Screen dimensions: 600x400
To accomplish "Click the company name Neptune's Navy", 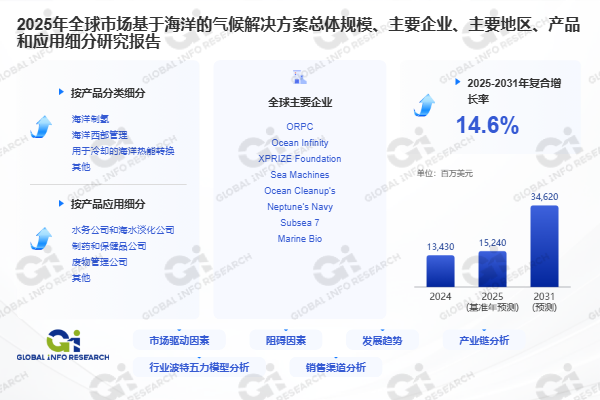I will (x=300, y=207).
